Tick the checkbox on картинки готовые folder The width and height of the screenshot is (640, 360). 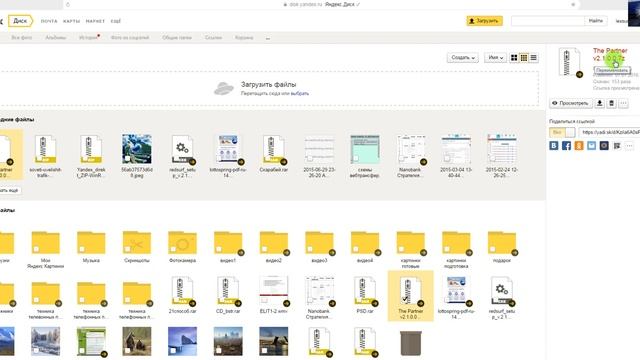click(x=402, y=249)
